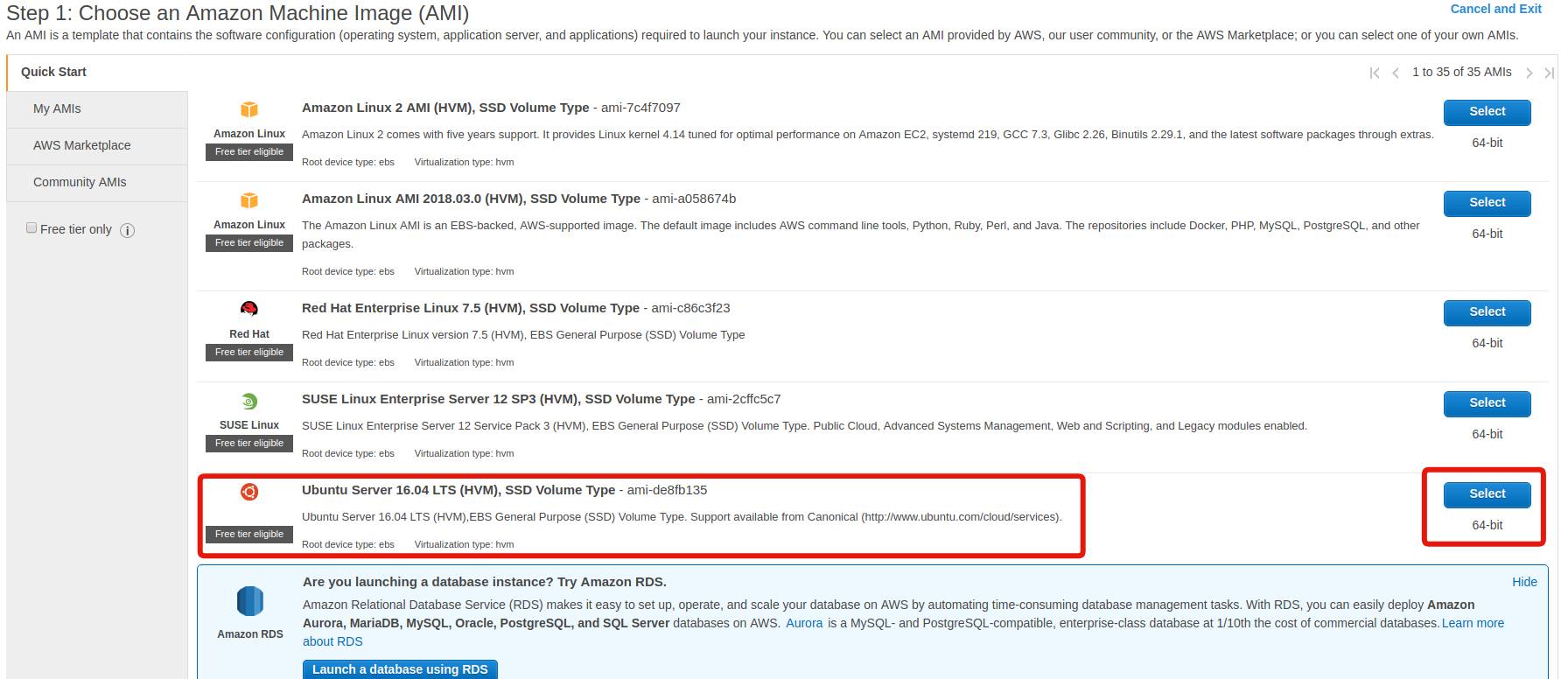Select the Amazon Linux AMI 2018.03.0
The height and width of the screenshot is (679, 1568).
coord(1487,203)
